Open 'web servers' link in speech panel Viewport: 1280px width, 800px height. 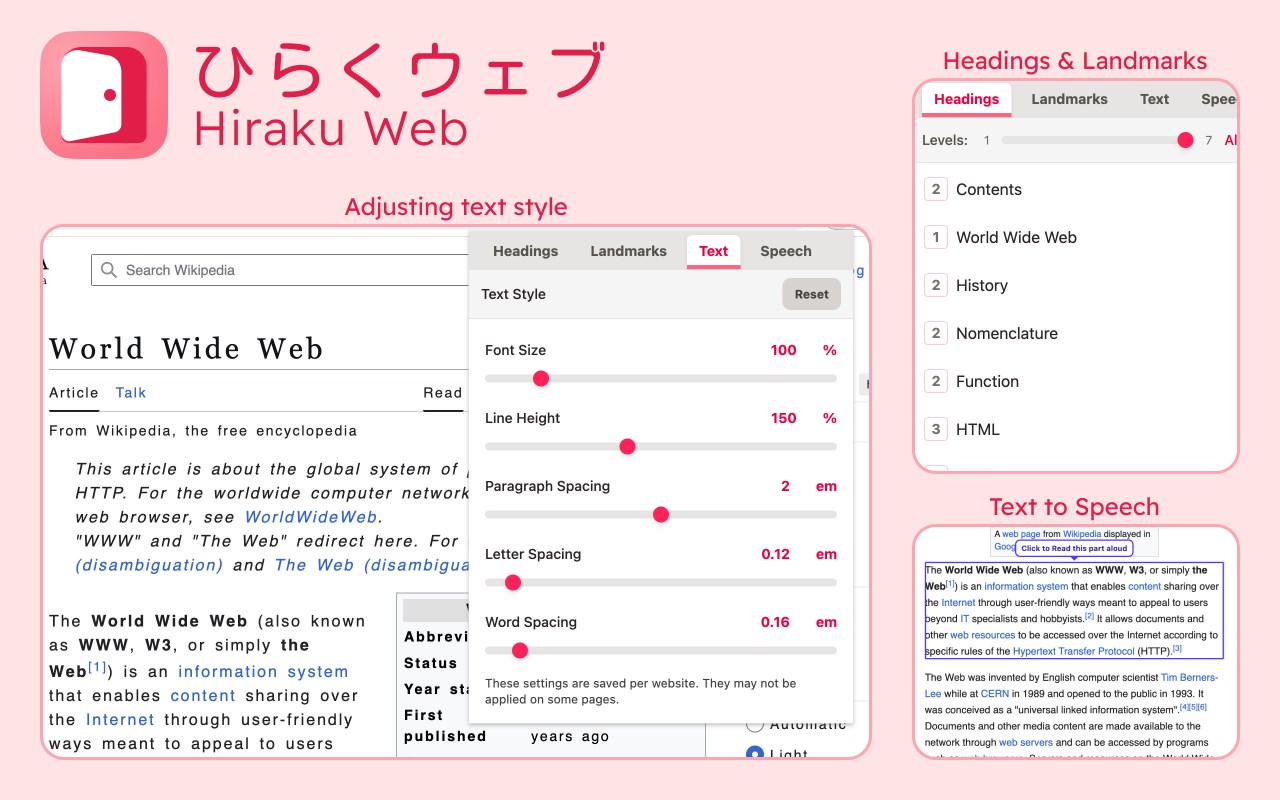pyautogui.click(x=1025, y=742)
